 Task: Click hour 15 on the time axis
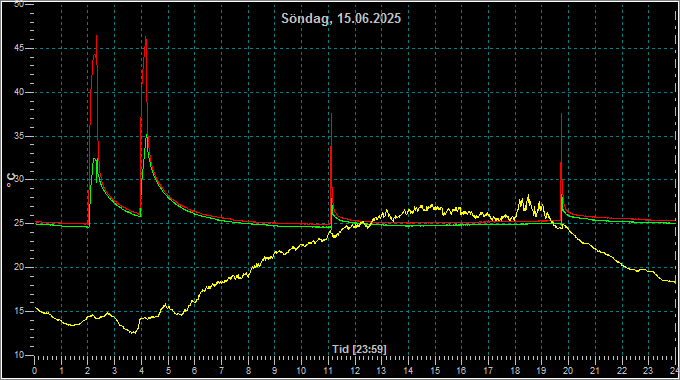point(435,371)
